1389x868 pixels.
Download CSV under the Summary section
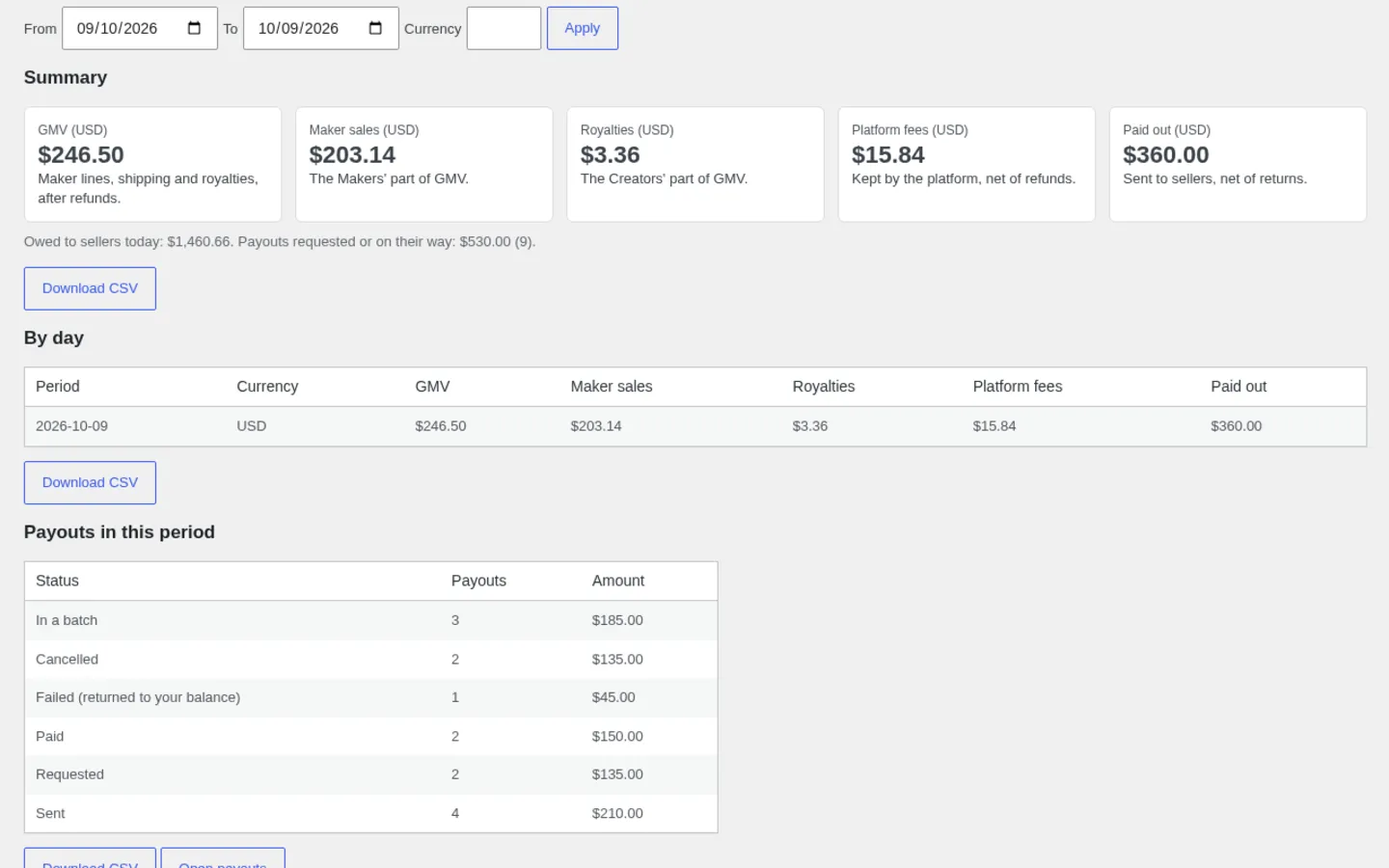(90, 288)
